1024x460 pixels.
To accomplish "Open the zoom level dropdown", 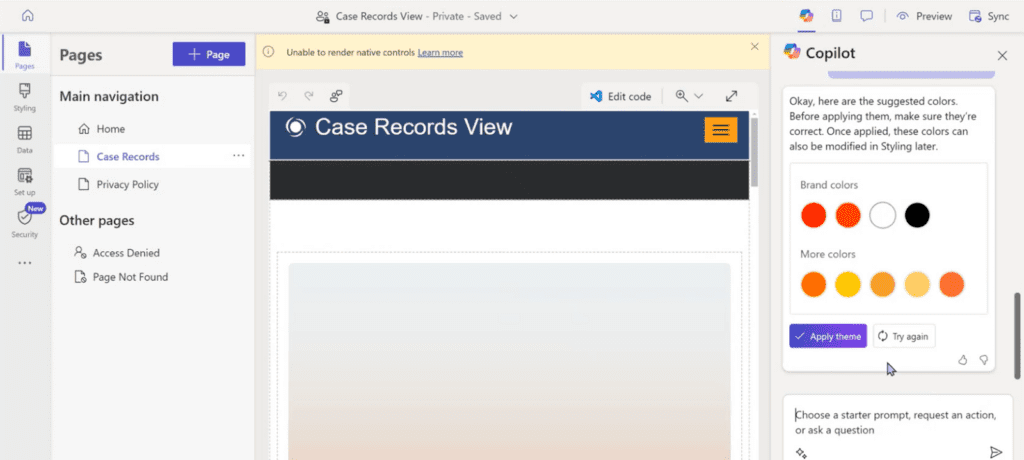I will (689, 96).
